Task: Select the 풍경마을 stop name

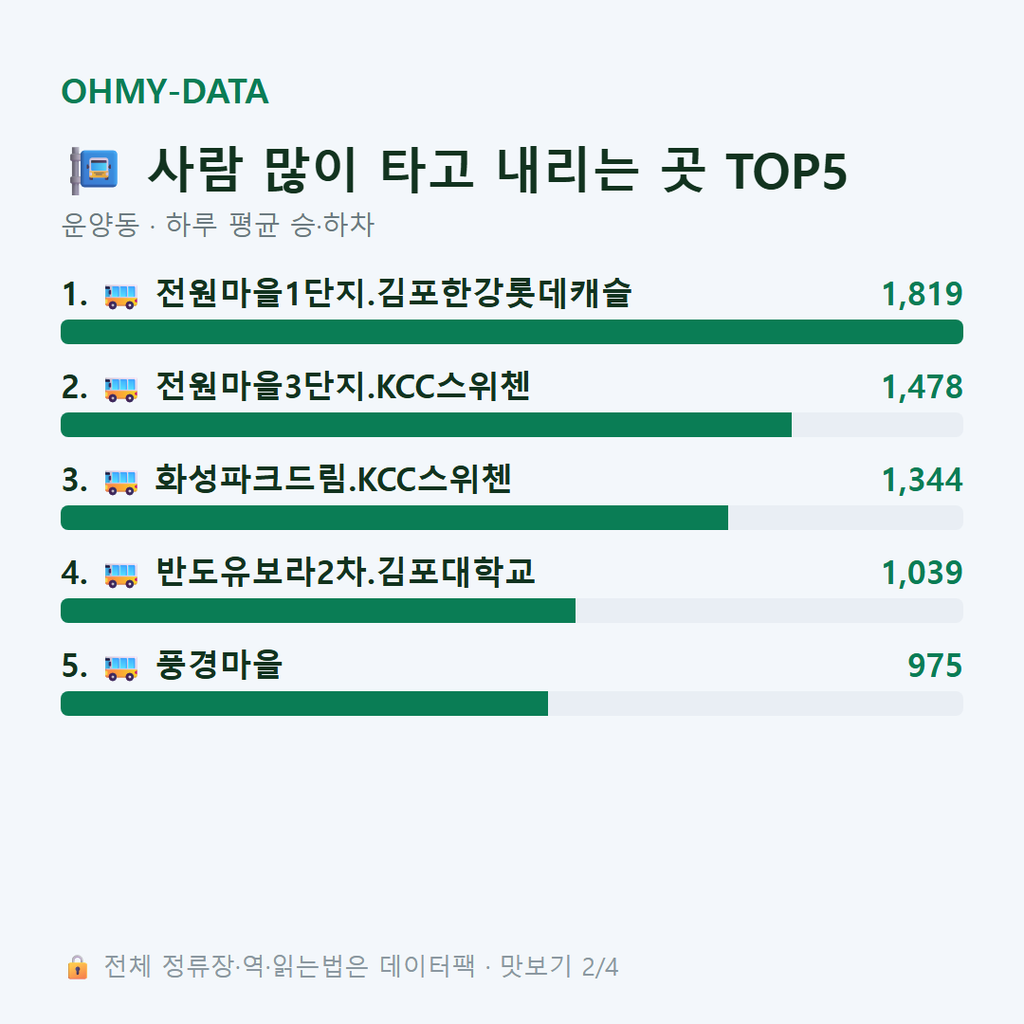Action: 219,664
